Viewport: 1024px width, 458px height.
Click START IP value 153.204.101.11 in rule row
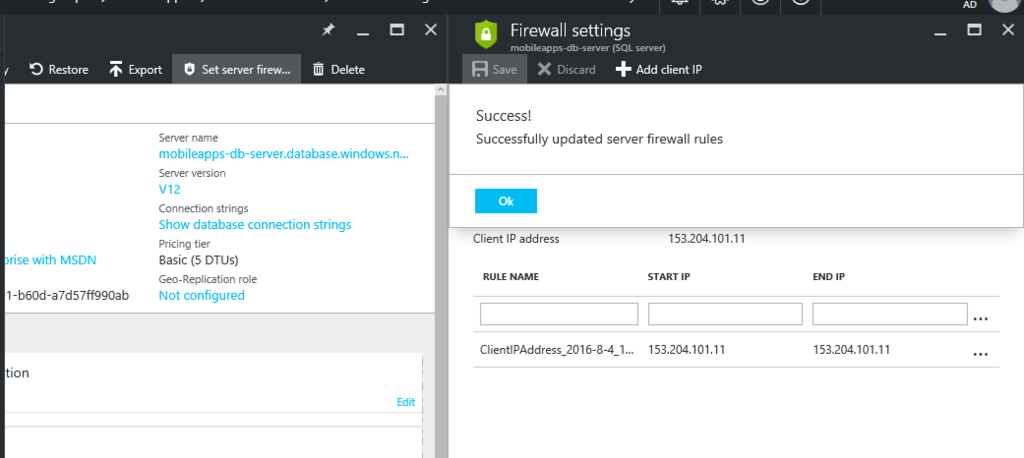tap(686, 350)
